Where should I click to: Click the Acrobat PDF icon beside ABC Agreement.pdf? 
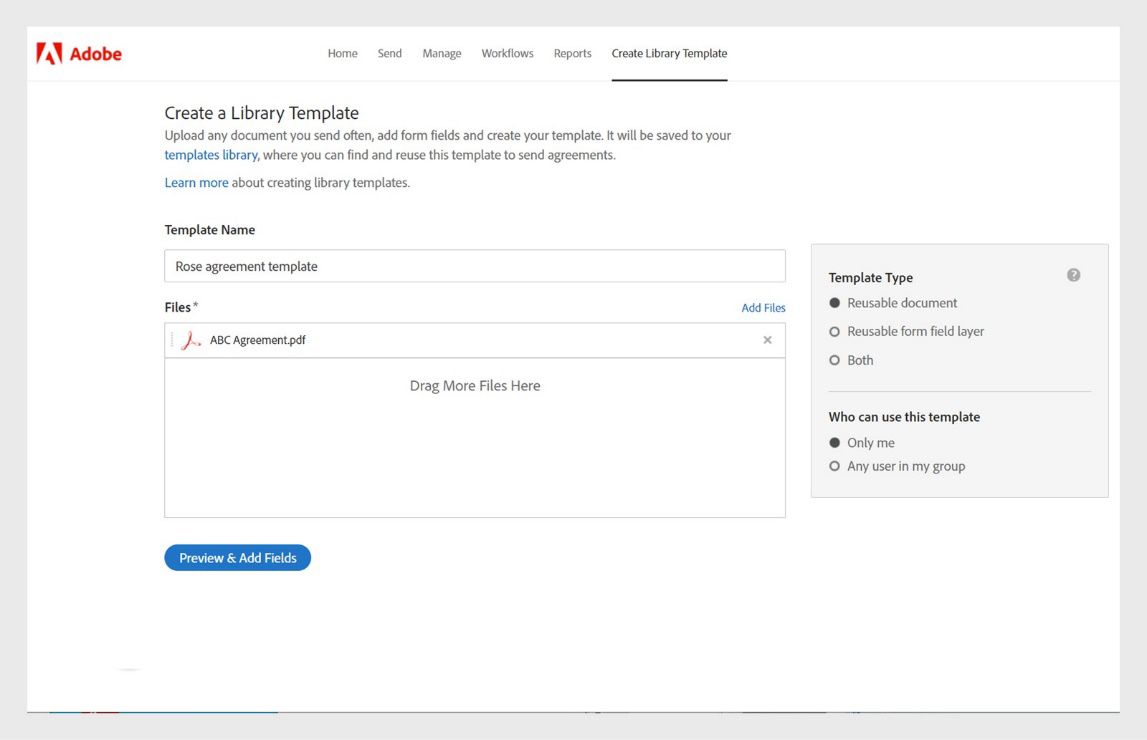pos(189,339)
